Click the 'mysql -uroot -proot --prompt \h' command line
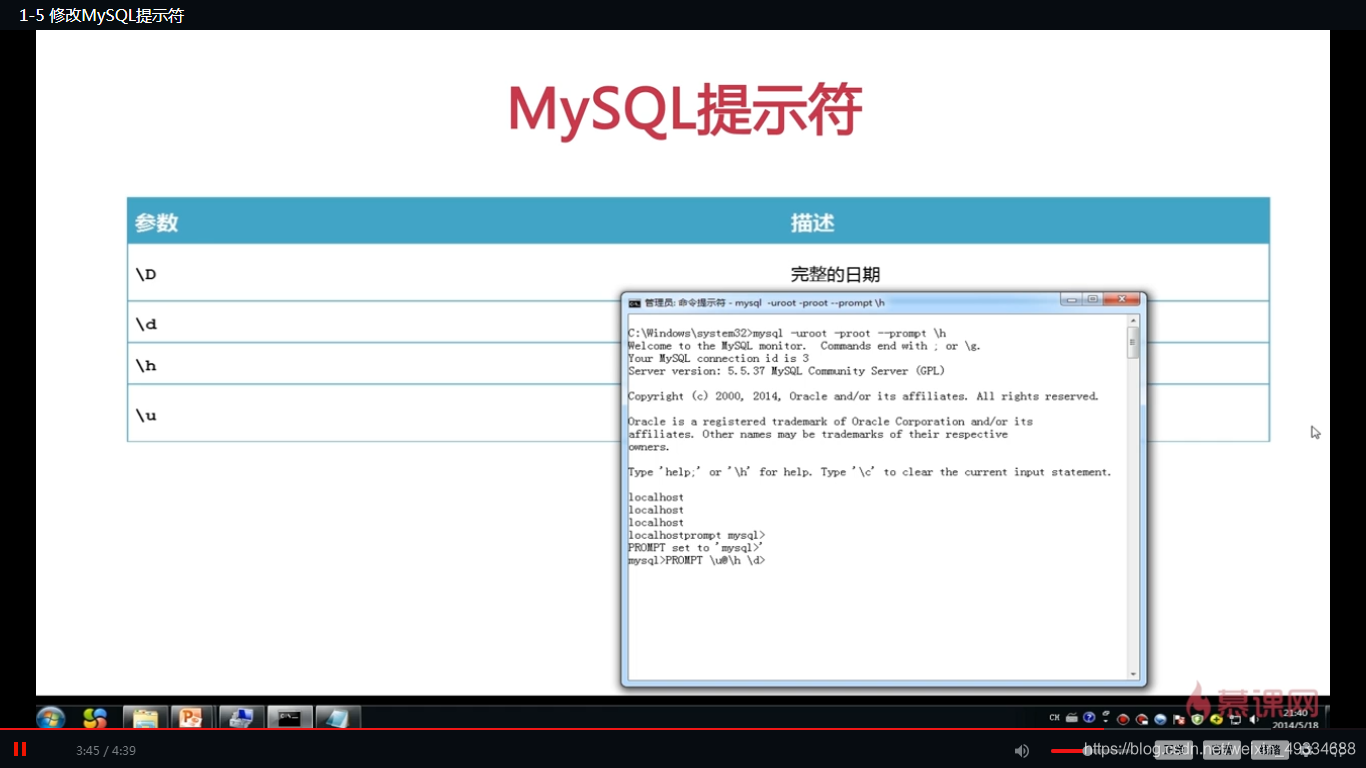The width and height of the screenshot is (1366, 768). coord(787,333)
